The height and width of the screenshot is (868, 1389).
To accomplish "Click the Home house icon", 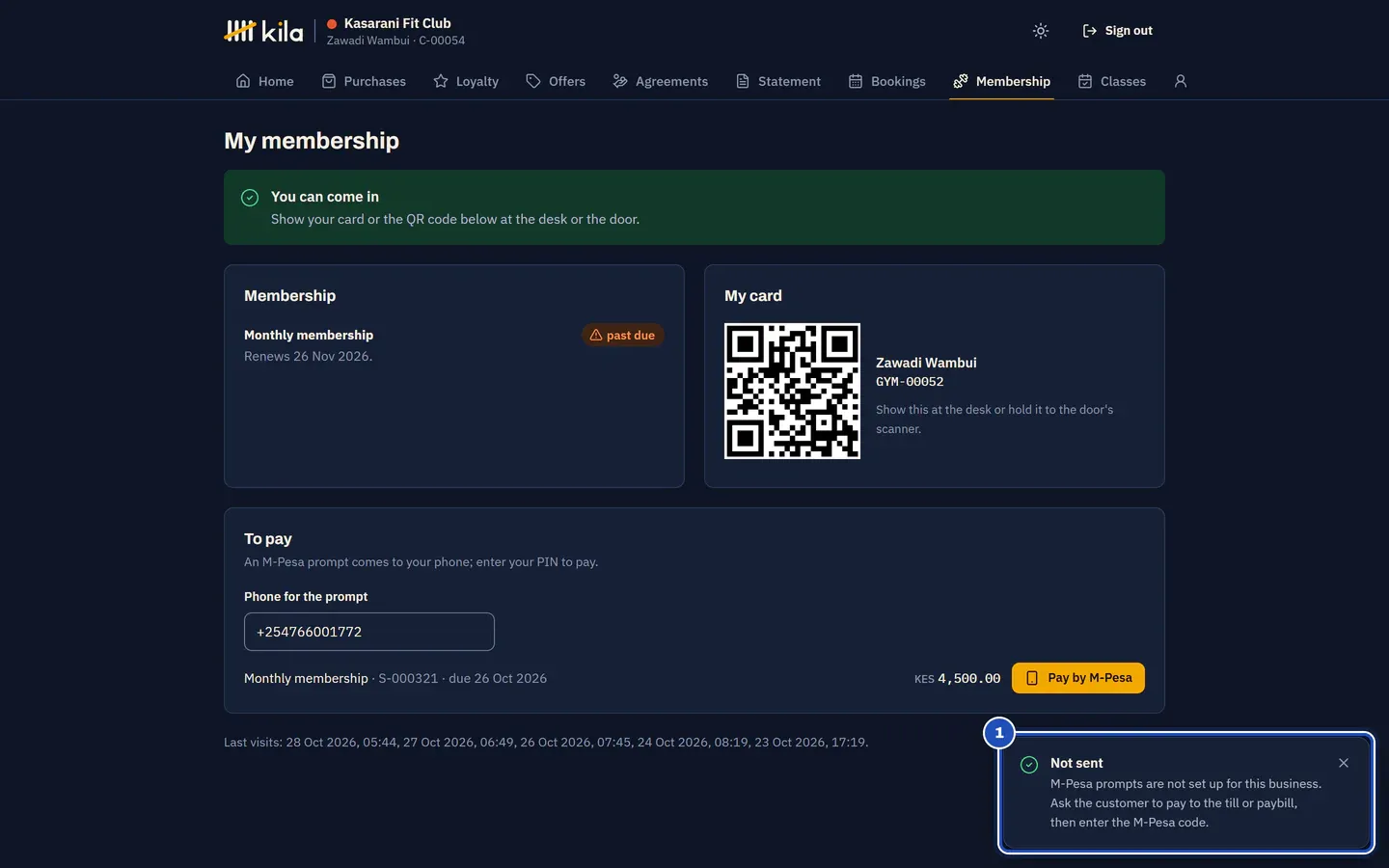I will 243,81.
